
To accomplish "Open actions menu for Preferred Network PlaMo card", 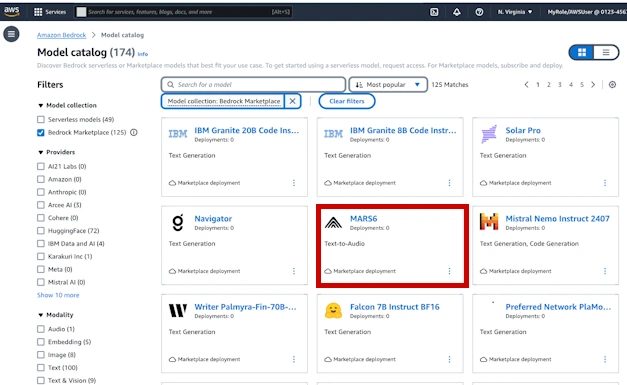I will 605,359.
